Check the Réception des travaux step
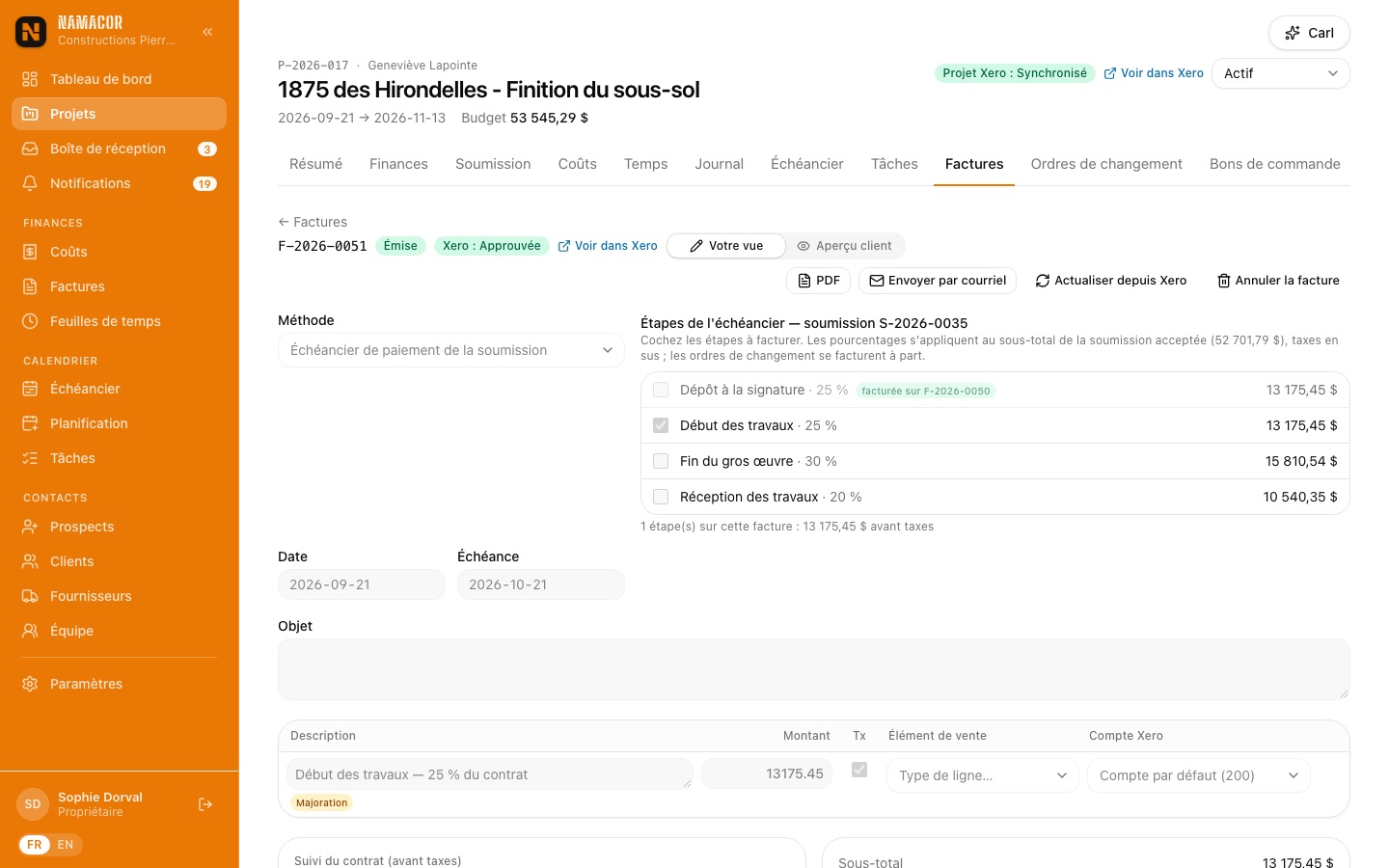 pyautogui.click(x=661, y=497)
